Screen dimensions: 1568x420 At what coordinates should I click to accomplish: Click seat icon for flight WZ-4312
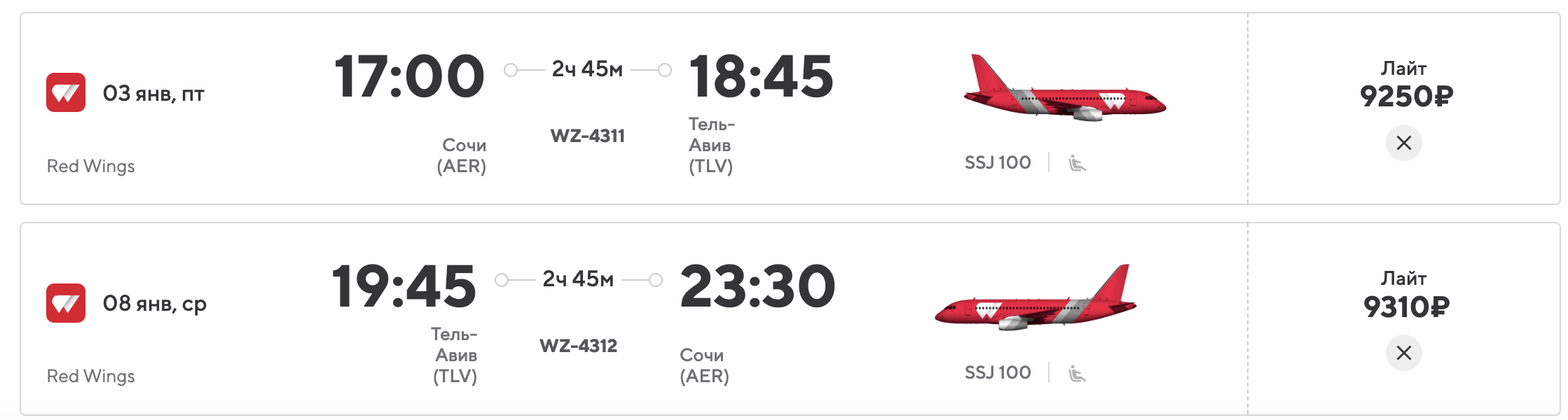click(1077, 374)
